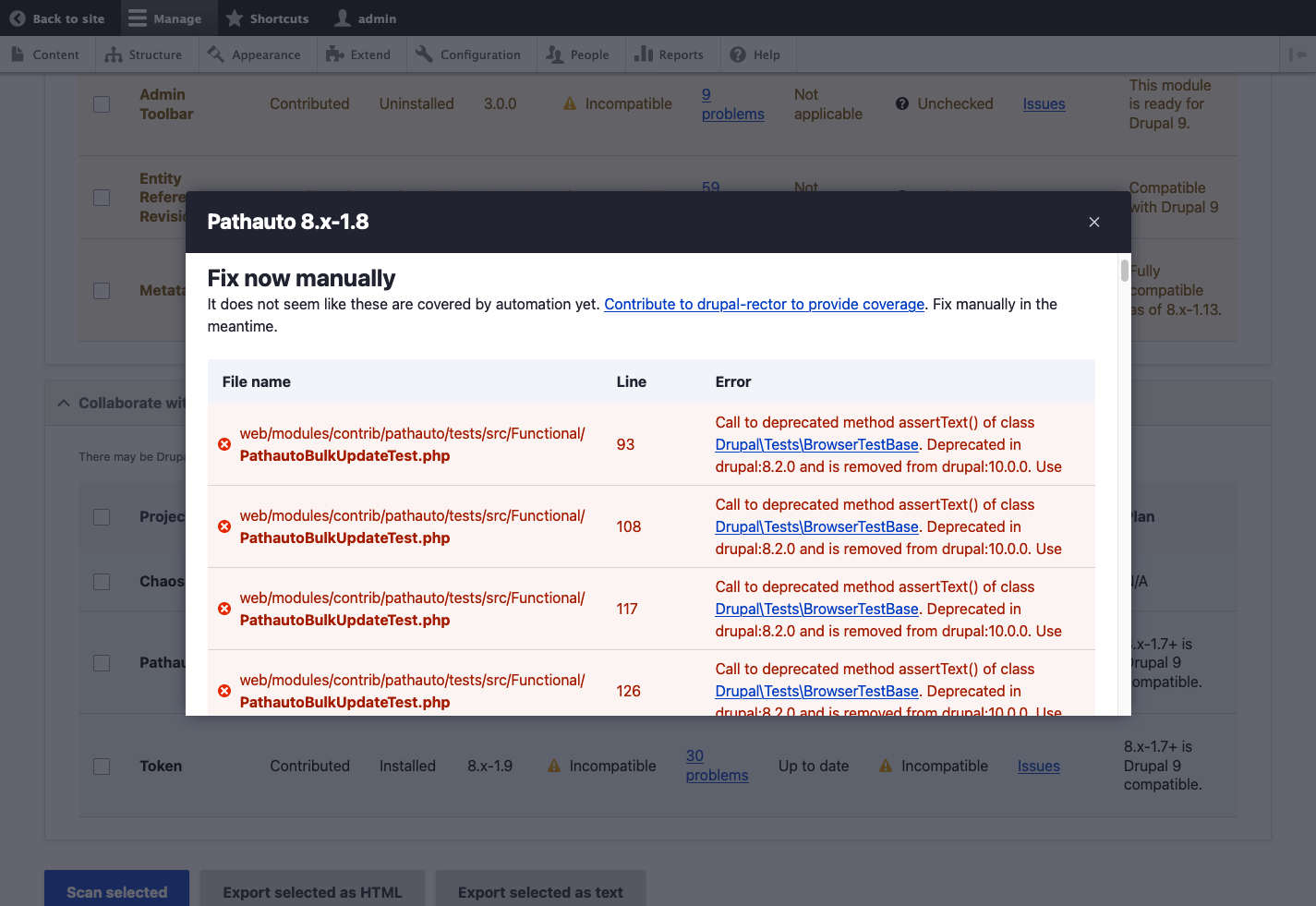This screenshot has width=1316, height=906.
Task: Open BrowserTestBase link in line 93 error
Action: 816,444
